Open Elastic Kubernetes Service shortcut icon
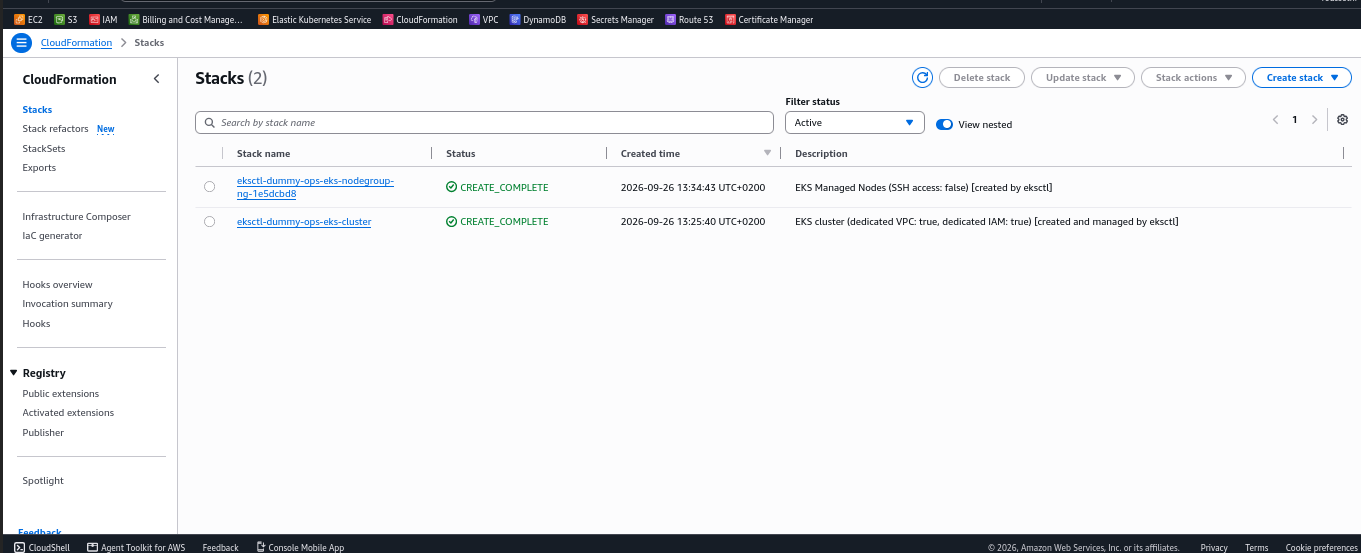Screen dimensions: 1361x553 point(263,19)
